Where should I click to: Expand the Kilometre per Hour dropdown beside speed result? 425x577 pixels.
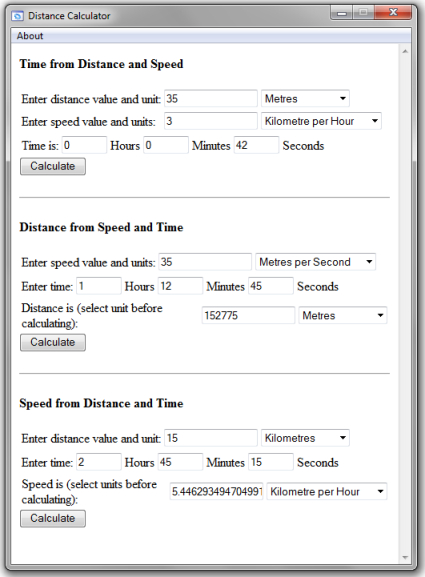[326, 491]
